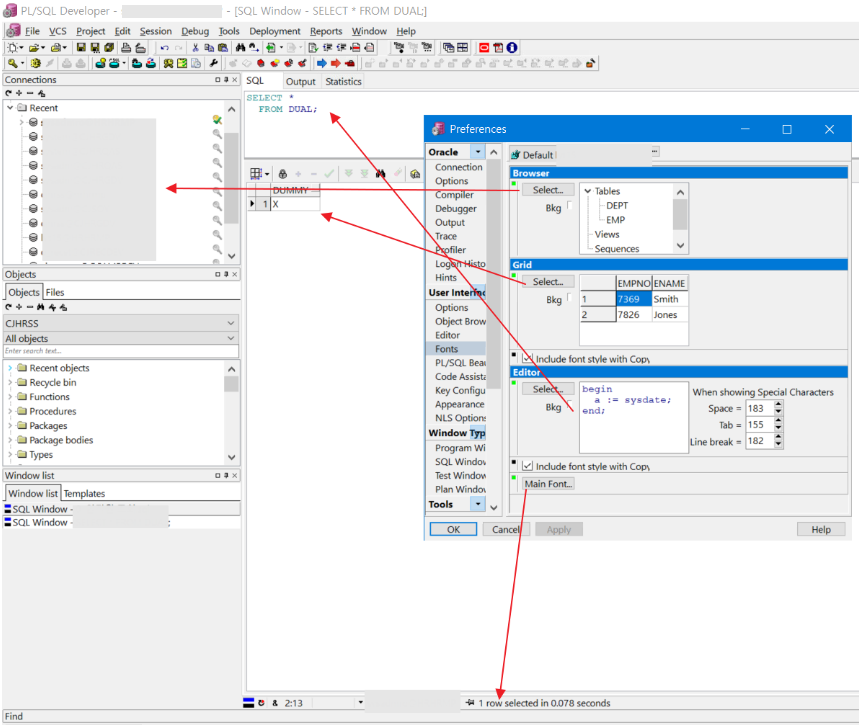Switch to the Statistics tab
The image size is (859, 725).
tap(343, 82)
